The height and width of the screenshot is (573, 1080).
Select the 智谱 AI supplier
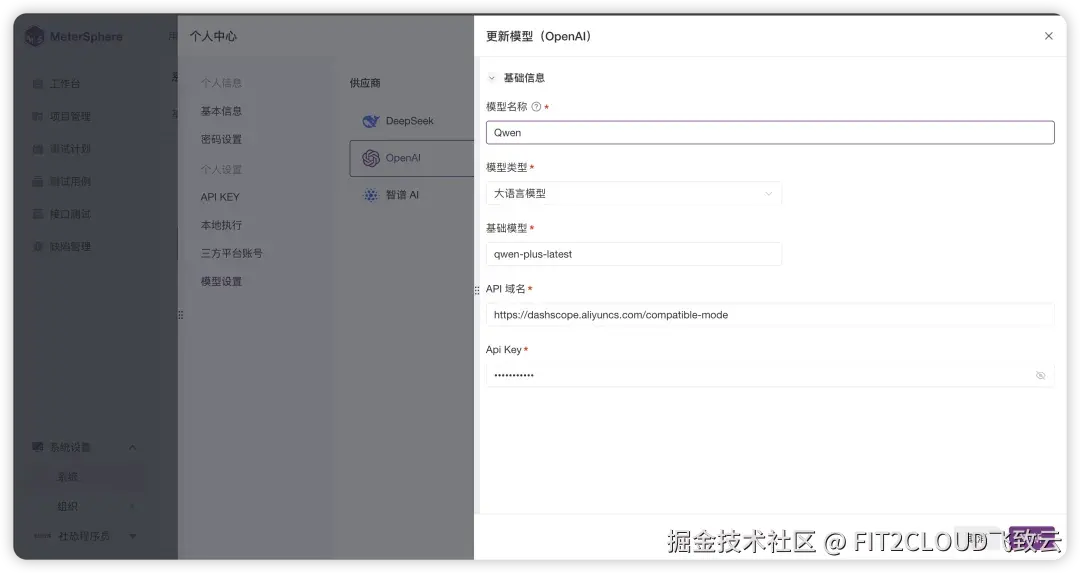click(412, 195)
